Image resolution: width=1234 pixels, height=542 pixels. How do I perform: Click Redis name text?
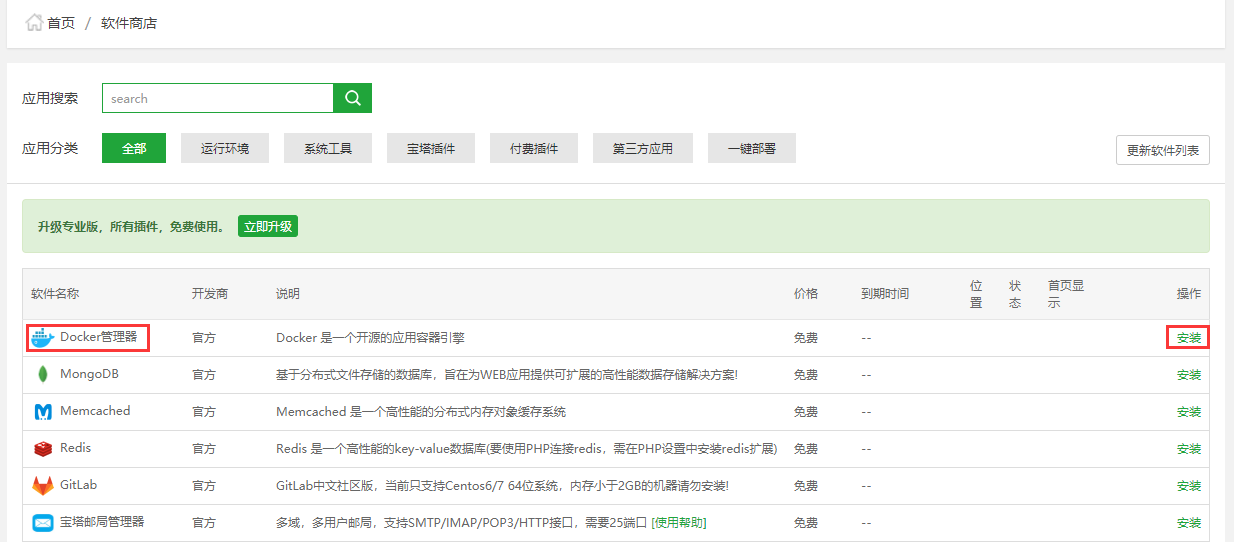[x=76, y=448]
